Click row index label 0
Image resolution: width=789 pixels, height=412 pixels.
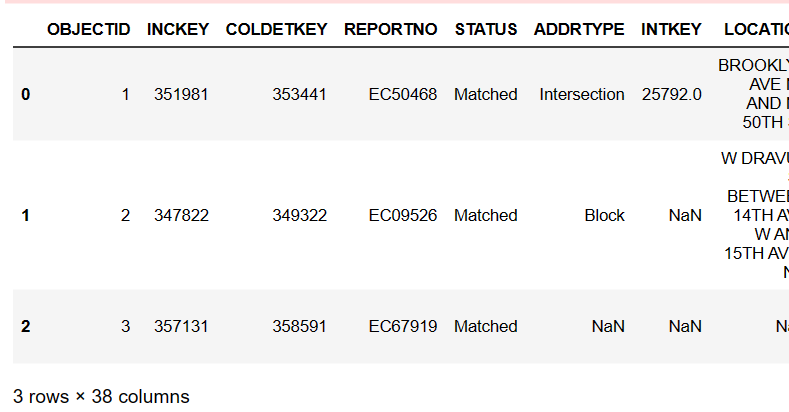pyautogui.click(x=26, y=94)
